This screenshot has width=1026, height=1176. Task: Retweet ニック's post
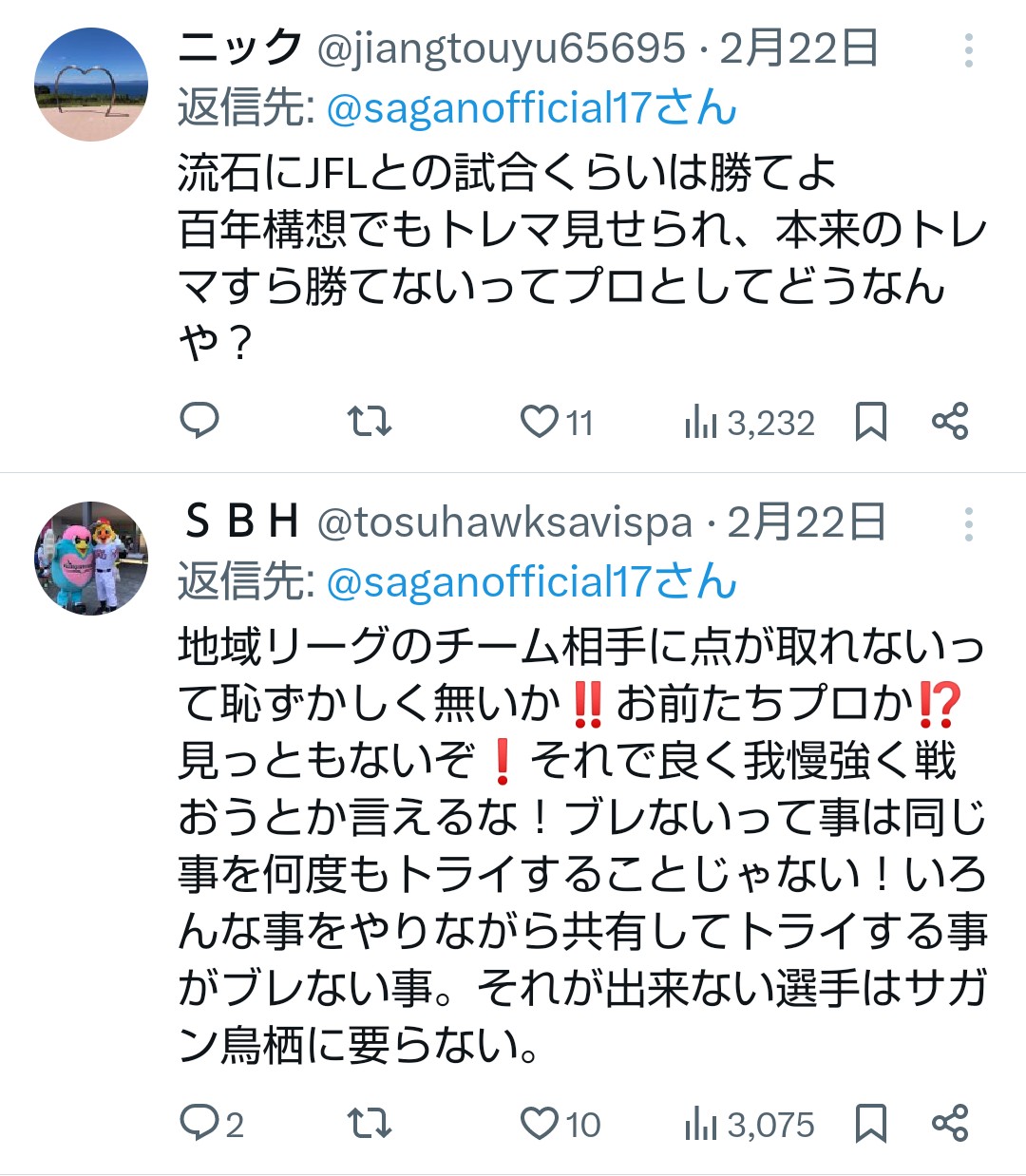pyautogui.click(x=370, y=421)
